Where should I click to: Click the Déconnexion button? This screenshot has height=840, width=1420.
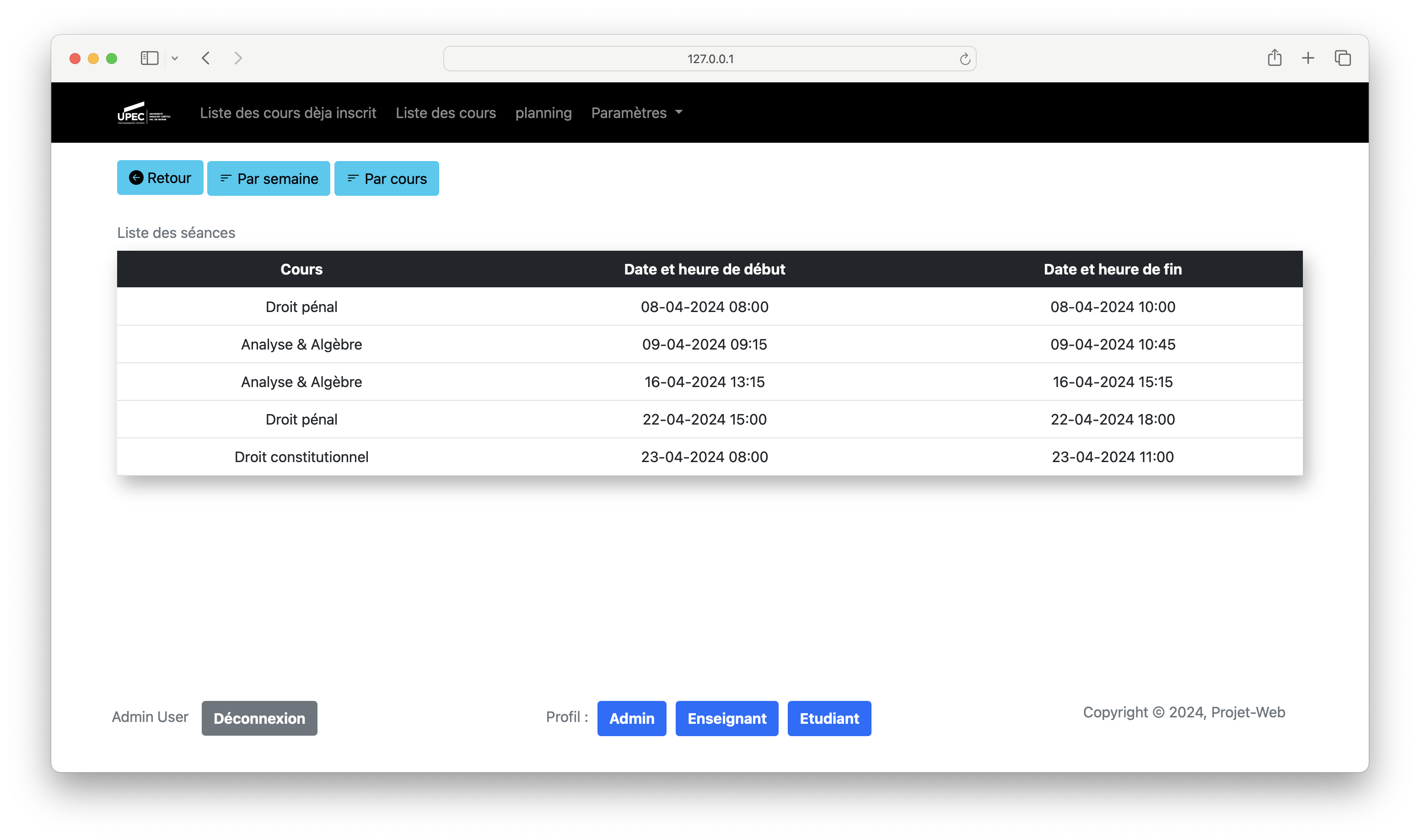tap(259, 718)
